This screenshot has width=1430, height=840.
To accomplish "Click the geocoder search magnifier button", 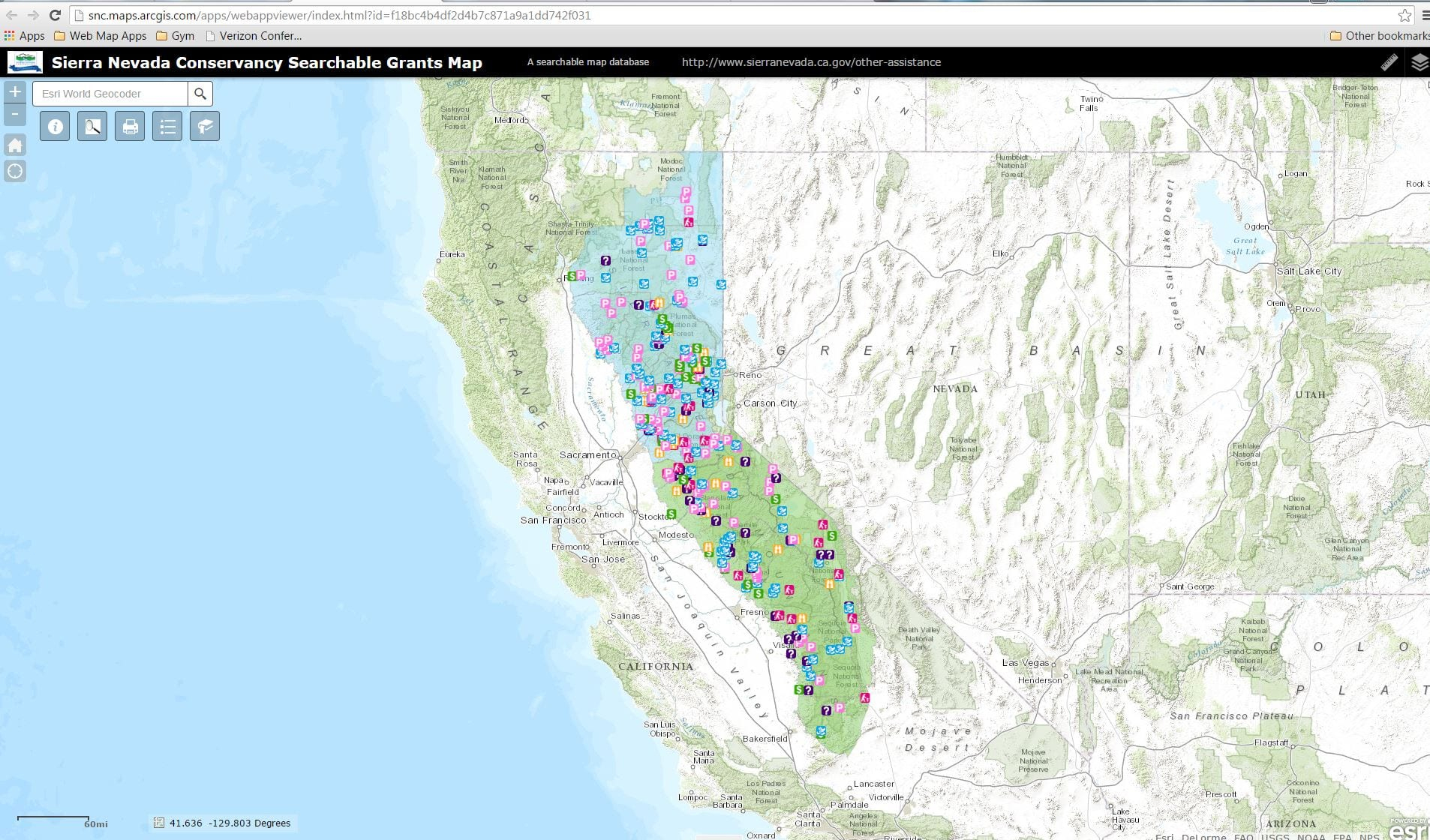I will 200,94.
